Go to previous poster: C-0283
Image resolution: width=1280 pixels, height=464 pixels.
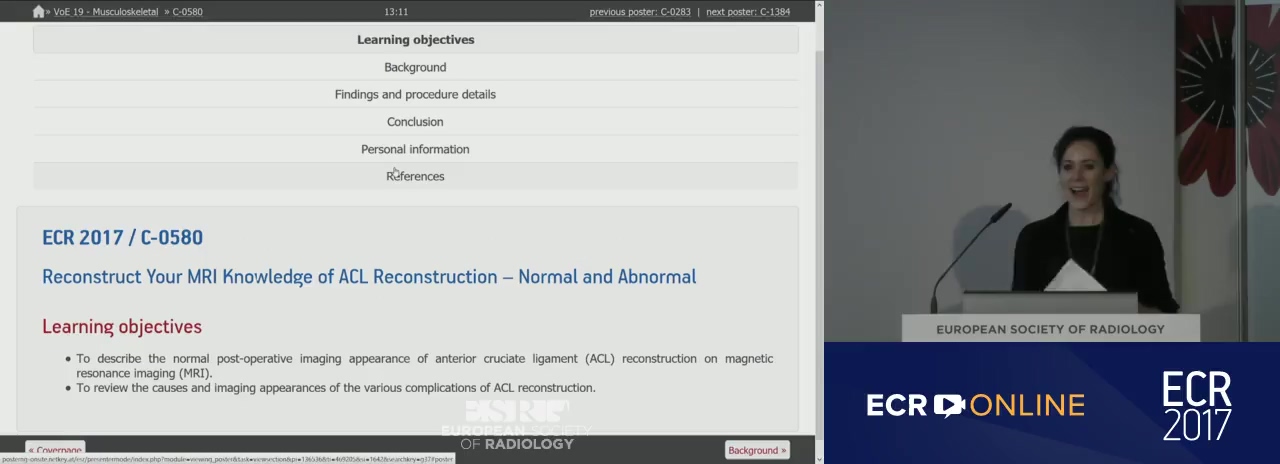pos(640,12)
